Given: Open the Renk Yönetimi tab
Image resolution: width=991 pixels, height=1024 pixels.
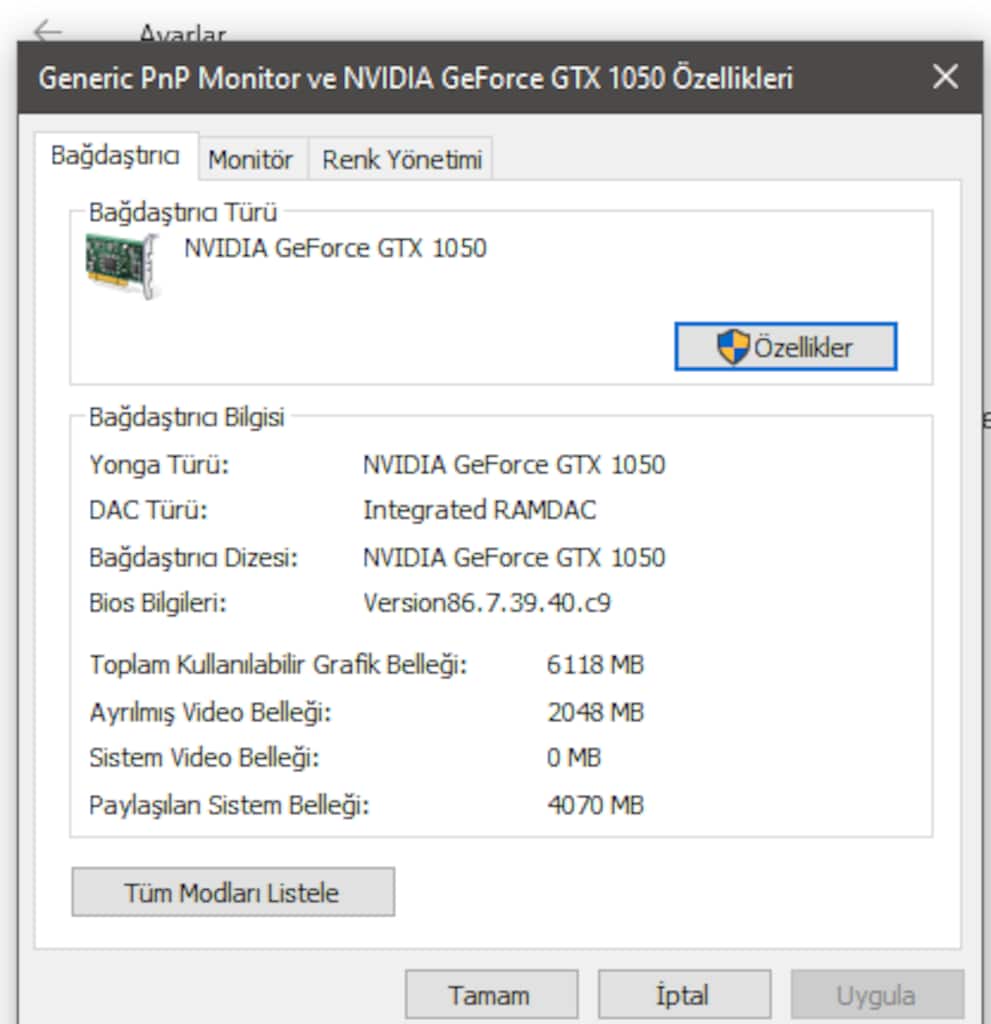Looking at the screenshot, I should (402, 159).
